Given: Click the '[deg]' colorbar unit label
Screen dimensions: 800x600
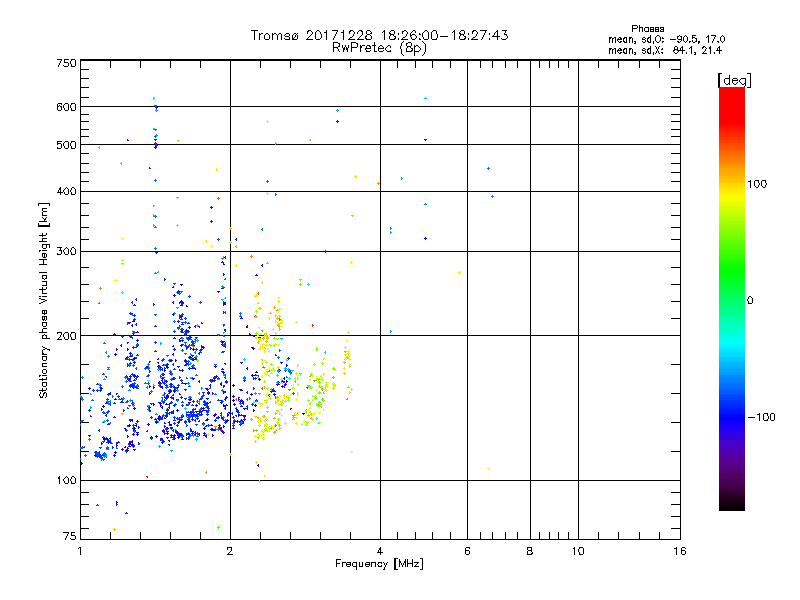Looking at the screenshot, I should [x=734, y=80].
